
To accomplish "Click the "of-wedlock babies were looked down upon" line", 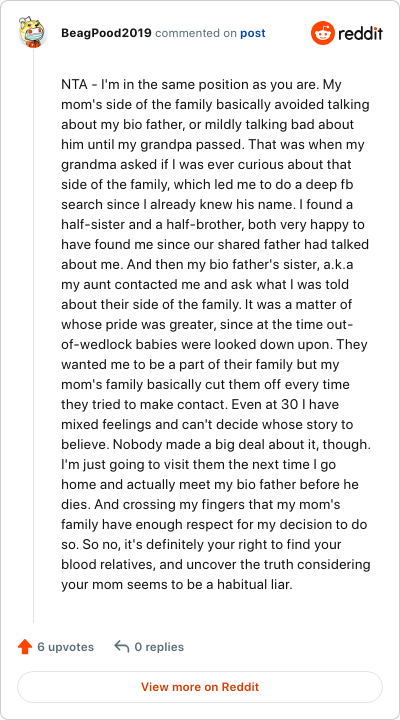I will (213, 344).
